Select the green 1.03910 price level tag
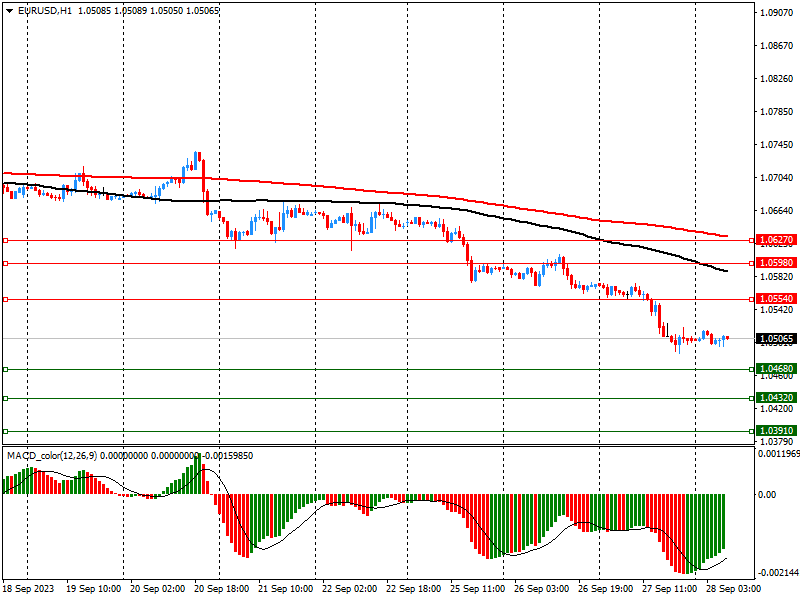Image resolution: width=800 pixels, height=600 pixels. [776, 431]
